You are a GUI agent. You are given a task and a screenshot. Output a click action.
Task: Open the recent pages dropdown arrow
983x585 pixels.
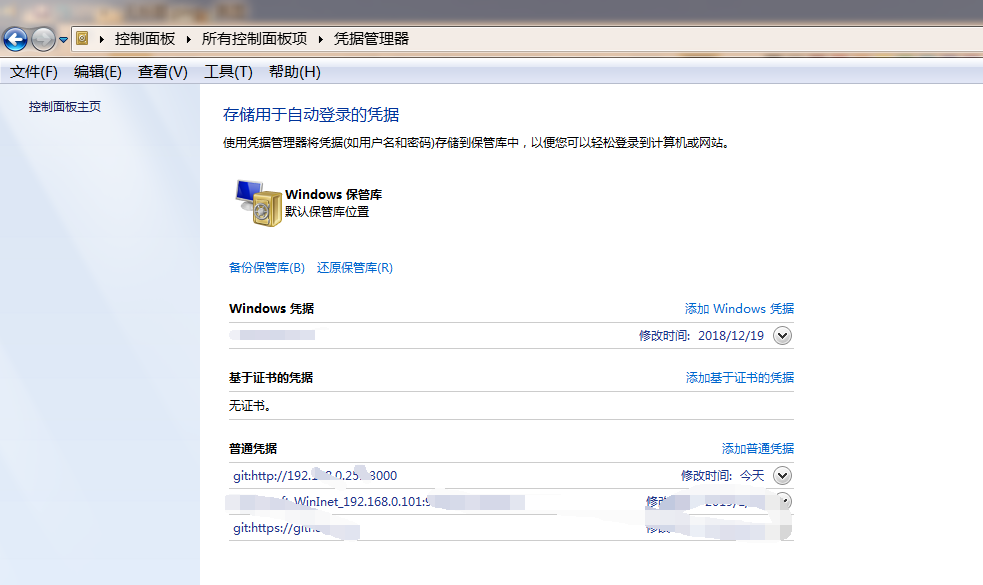[63, 40]
